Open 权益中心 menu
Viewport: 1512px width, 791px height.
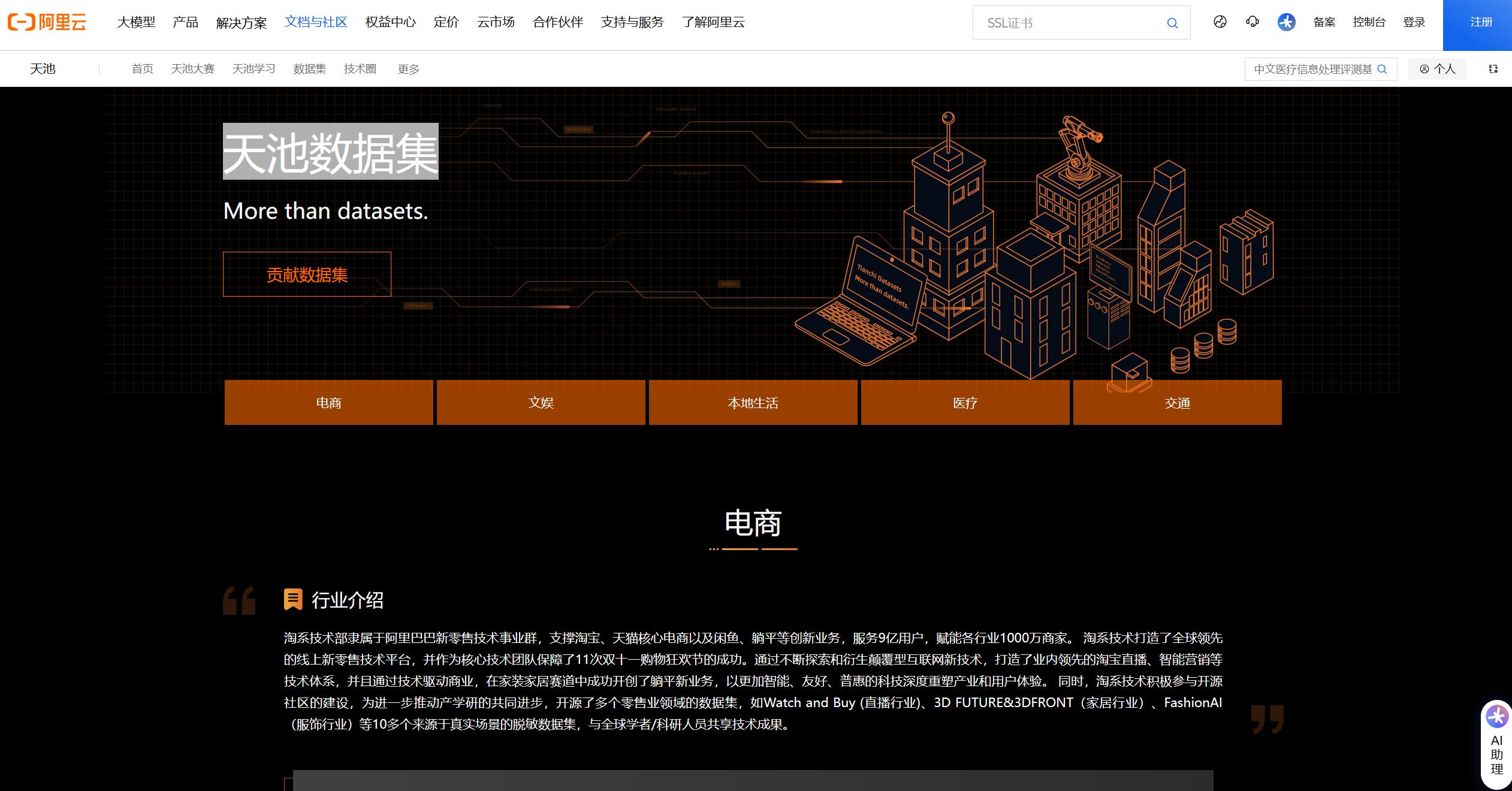(x=390, y=22)
